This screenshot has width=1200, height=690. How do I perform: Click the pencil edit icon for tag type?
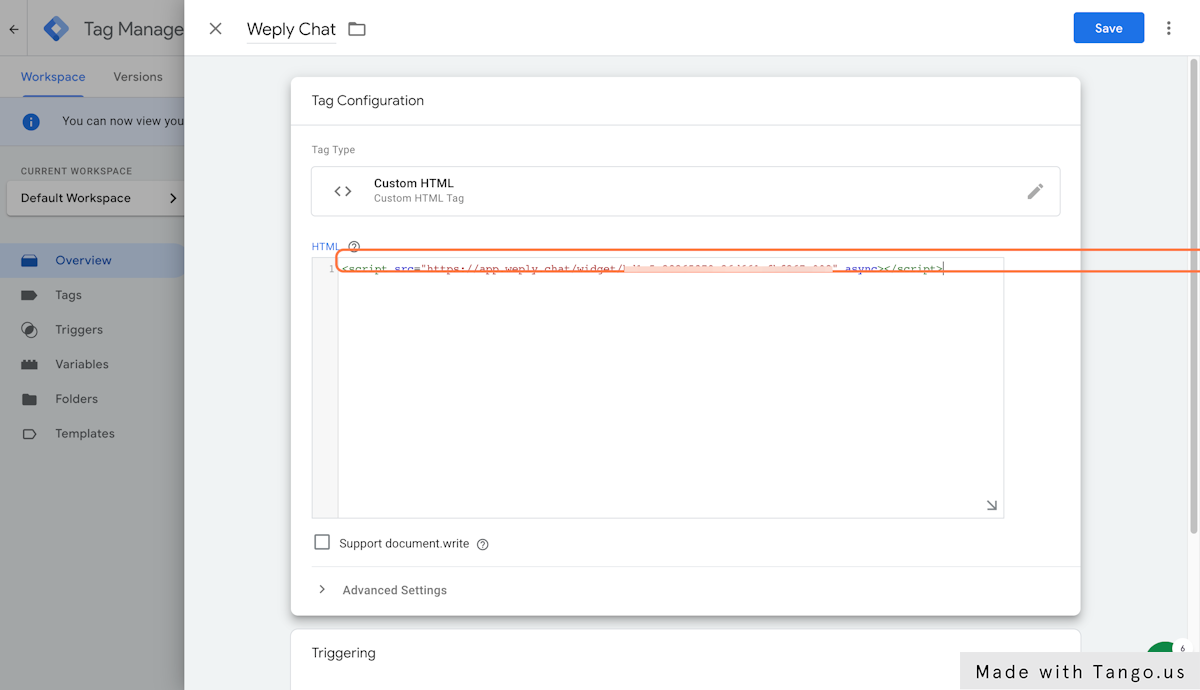point(1035,191)
